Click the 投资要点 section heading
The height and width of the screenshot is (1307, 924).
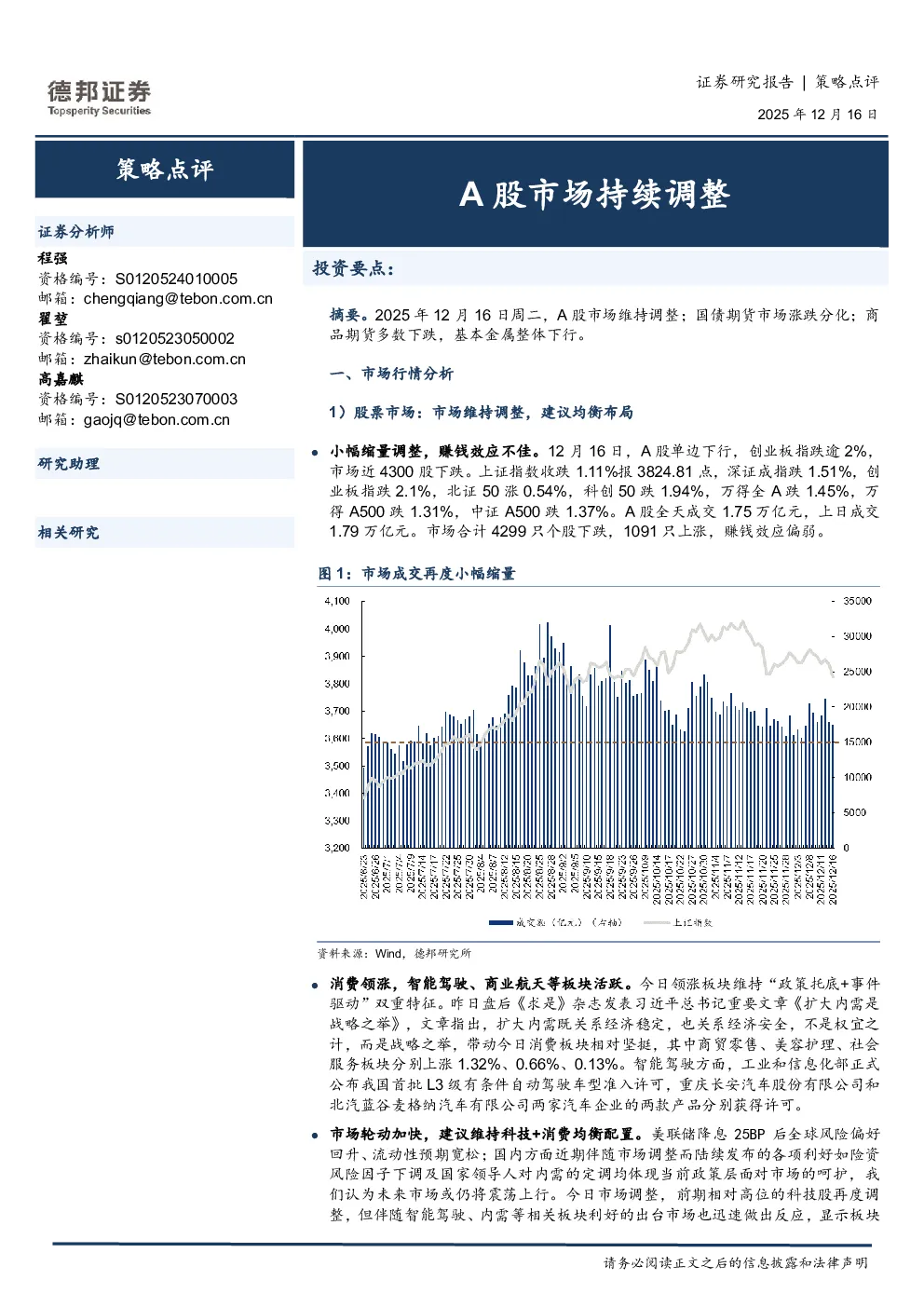353,268
